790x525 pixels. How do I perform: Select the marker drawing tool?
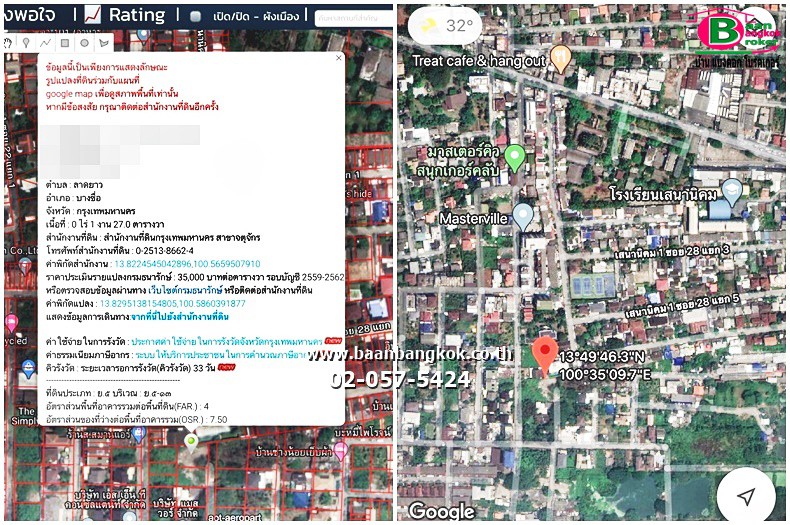(26, 42)
